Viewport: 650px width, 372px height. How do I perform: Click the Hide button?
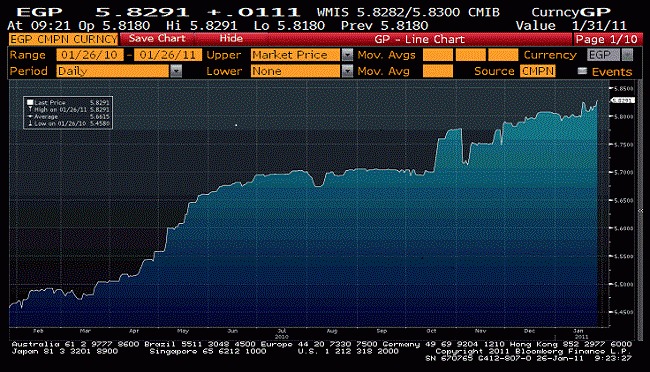(231, 39)
